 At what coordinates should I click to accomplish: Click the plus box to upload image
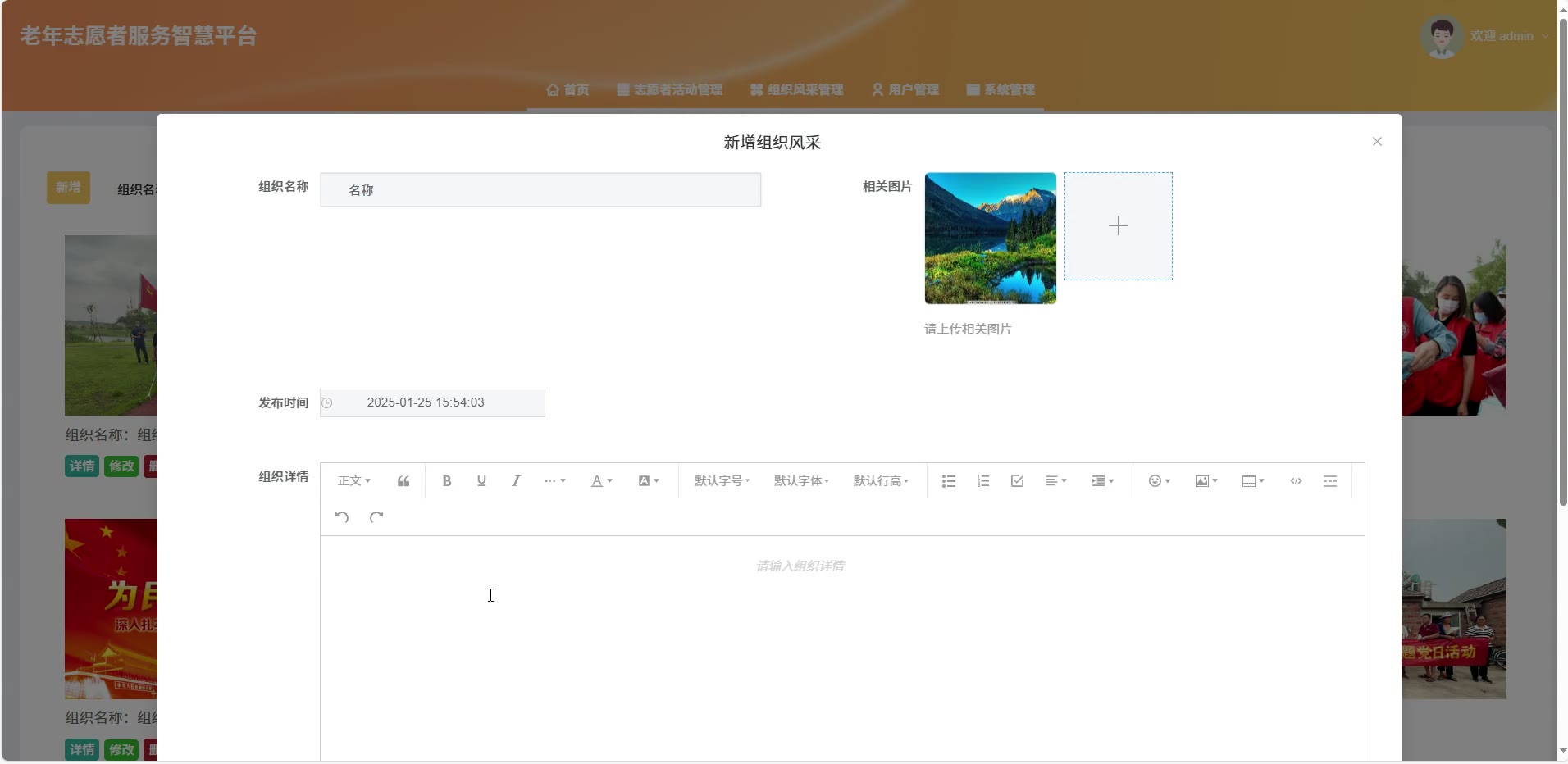click(1118, 226)
